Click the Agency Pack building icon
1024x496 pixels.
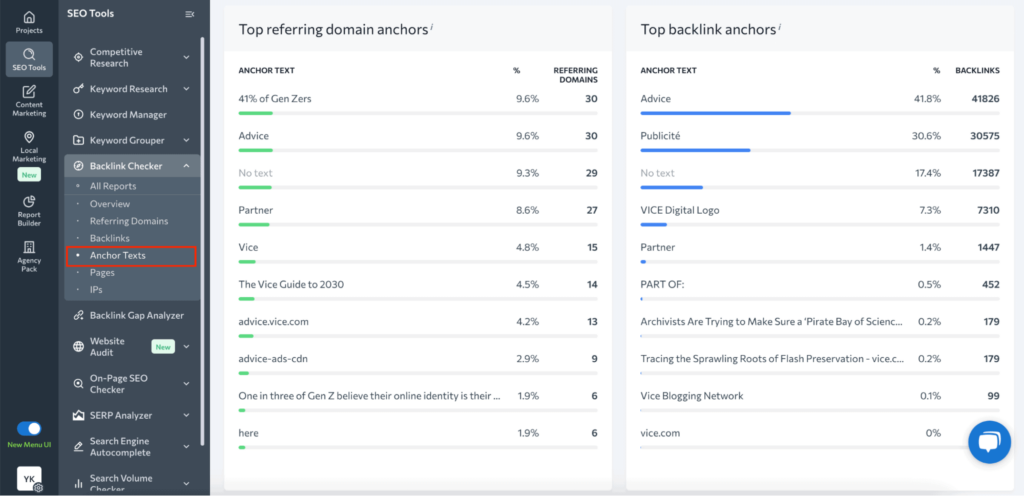click(x=29, y=247)
